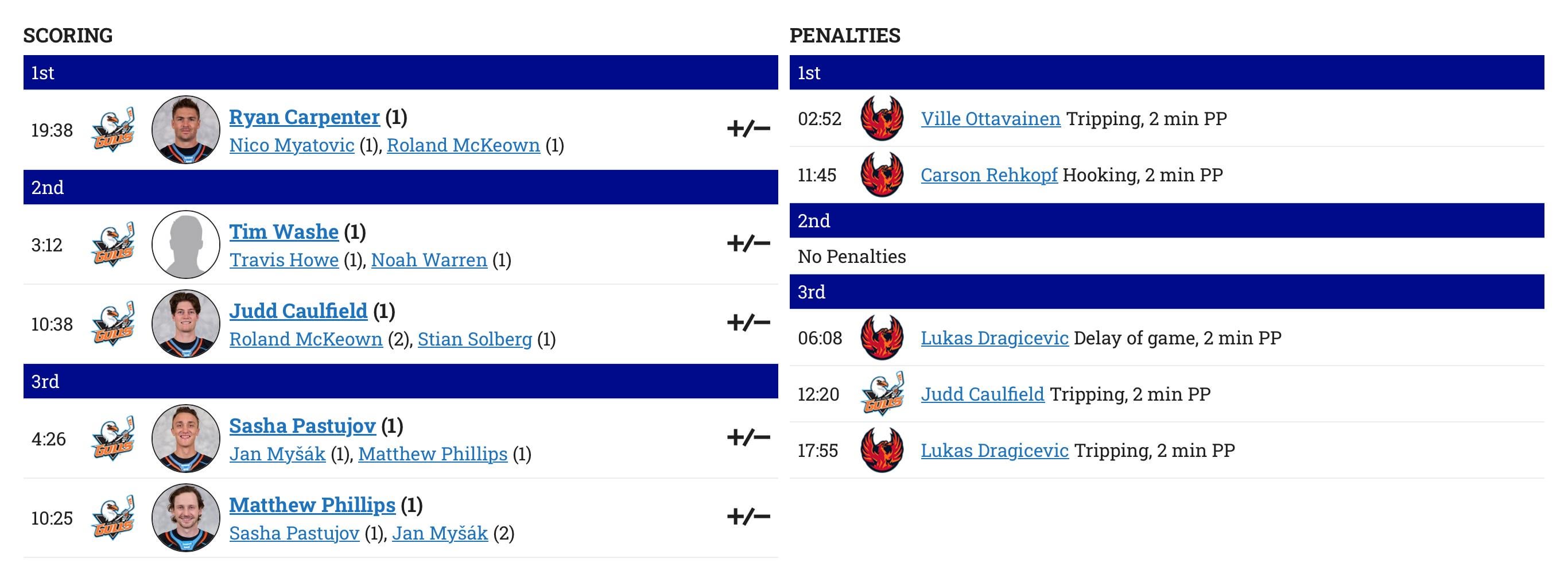The width and height of the screenshot is (1568, 574).
Task: Click Gulls logo beside Ryan Carpenter goal
Action: pyautogui.click(x=113, y=130)
